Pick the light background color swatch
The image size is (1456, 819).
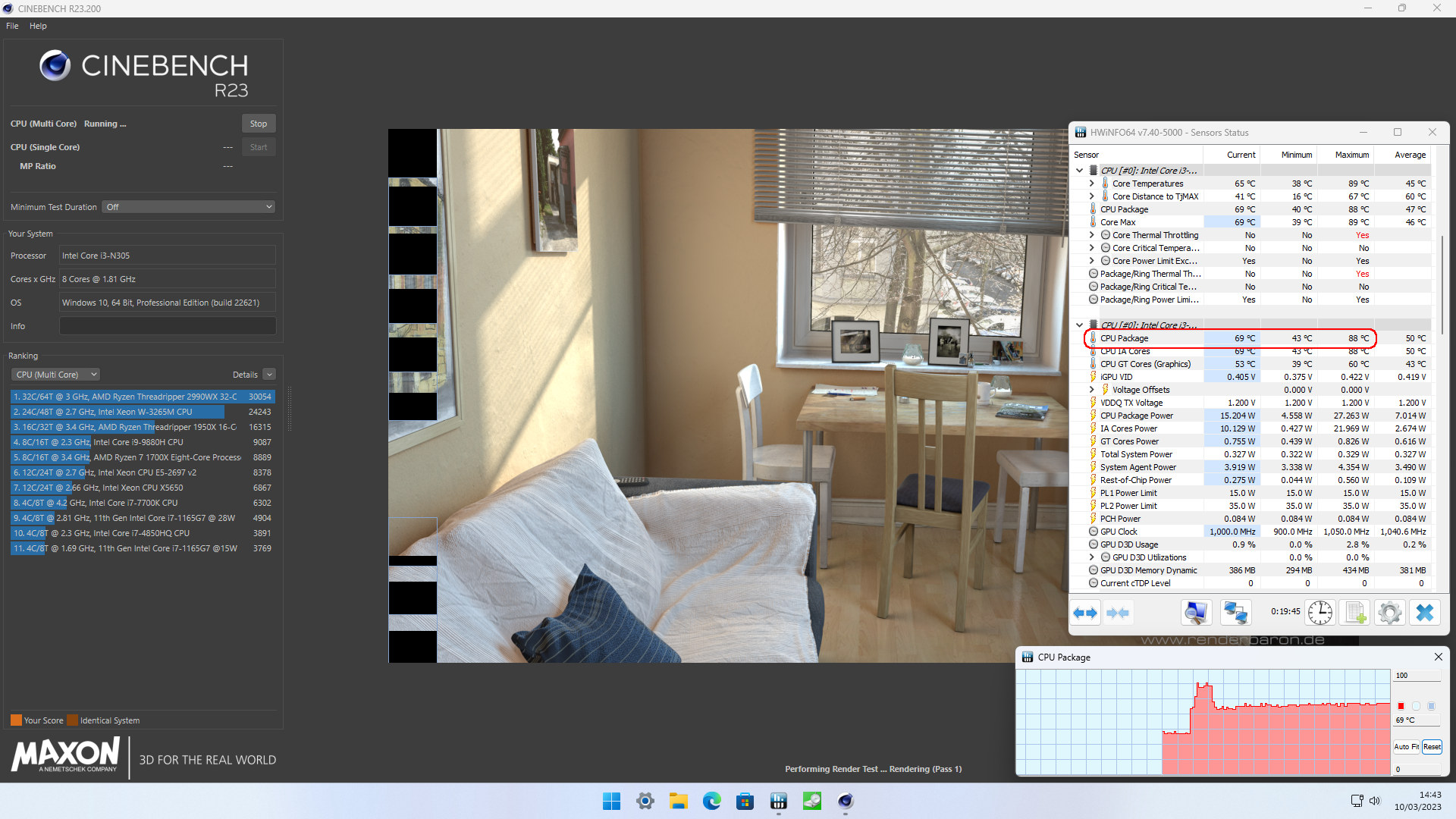point(1416,706)
